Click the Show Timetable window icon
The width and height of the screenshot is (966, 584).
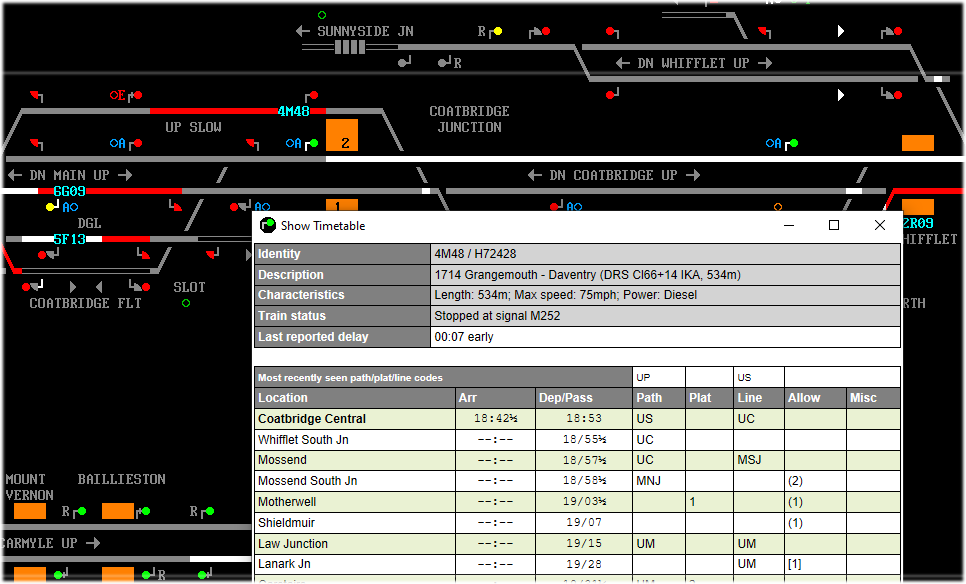(x=267, y=225)
